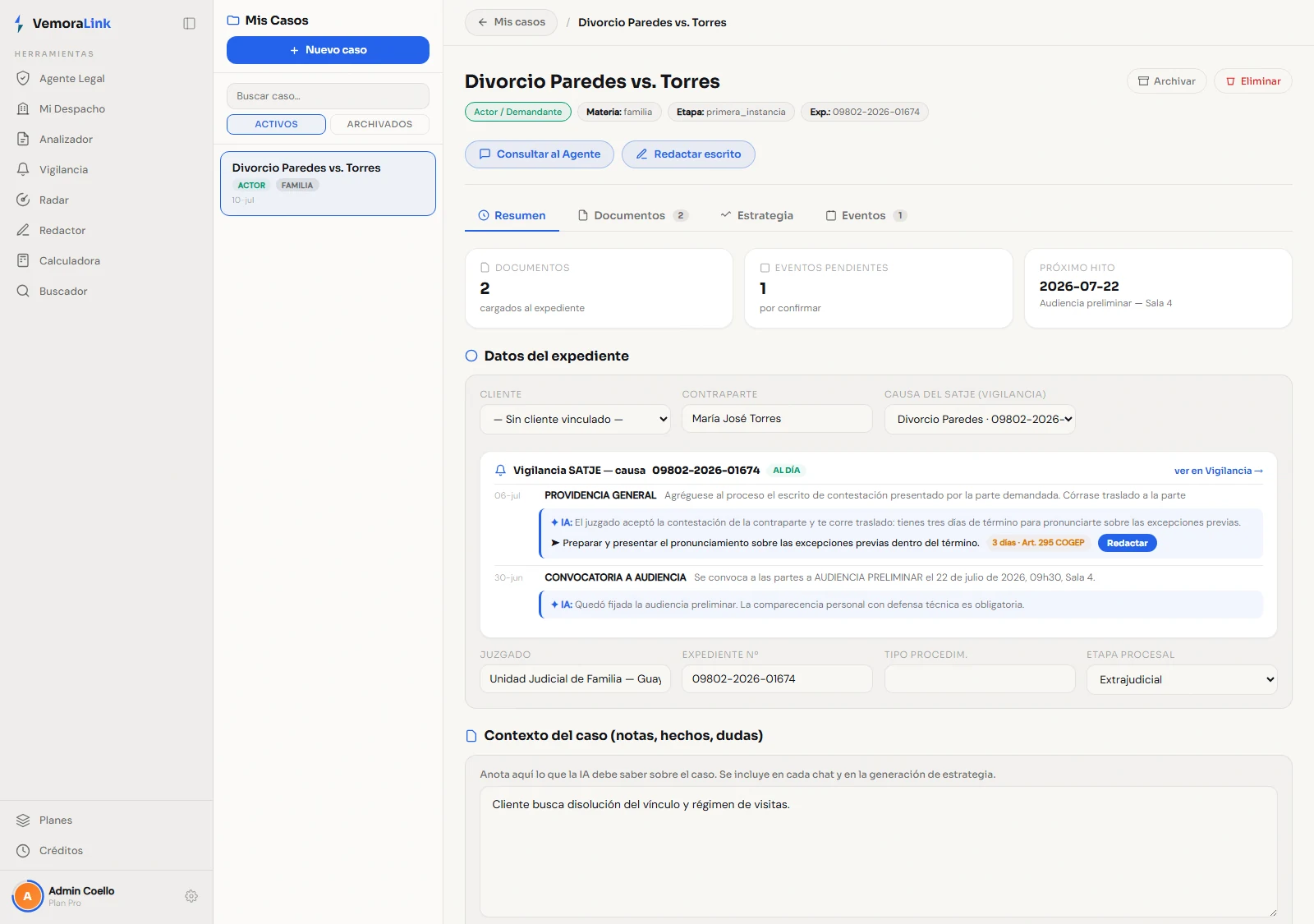Select Divorcio Paredes vs. Torres case card
Image resolution: width=1314 pixels, height=924 pixels.
click(328, 184)
